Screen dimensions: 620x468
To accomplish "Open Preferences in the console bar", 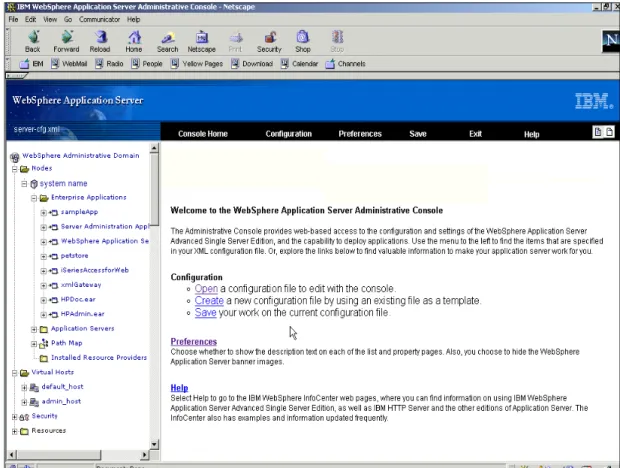I will (x=360, y=134).
